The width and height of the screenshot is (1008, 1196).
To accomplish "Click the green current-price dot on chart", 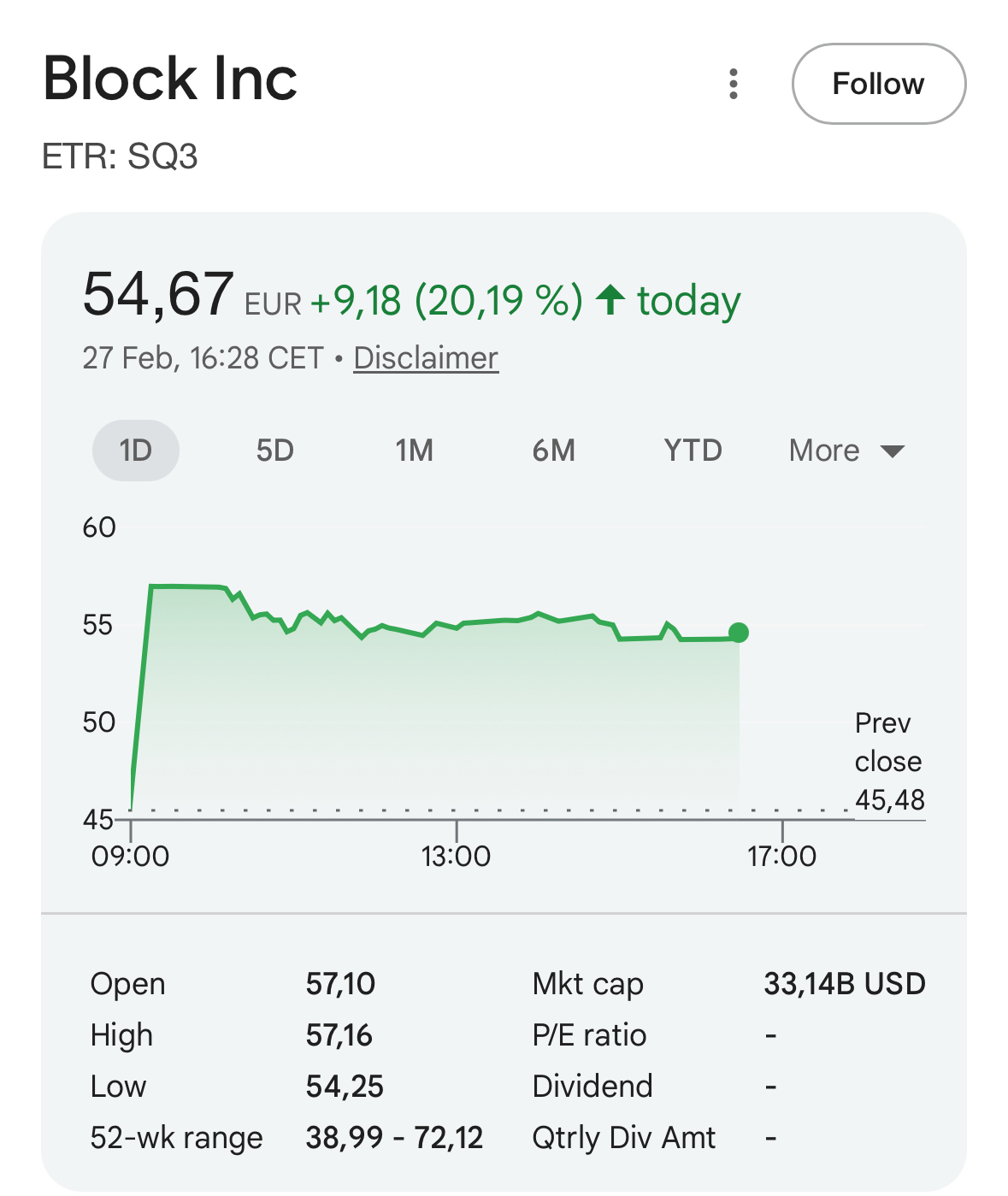I will click(x=739, y=633).
